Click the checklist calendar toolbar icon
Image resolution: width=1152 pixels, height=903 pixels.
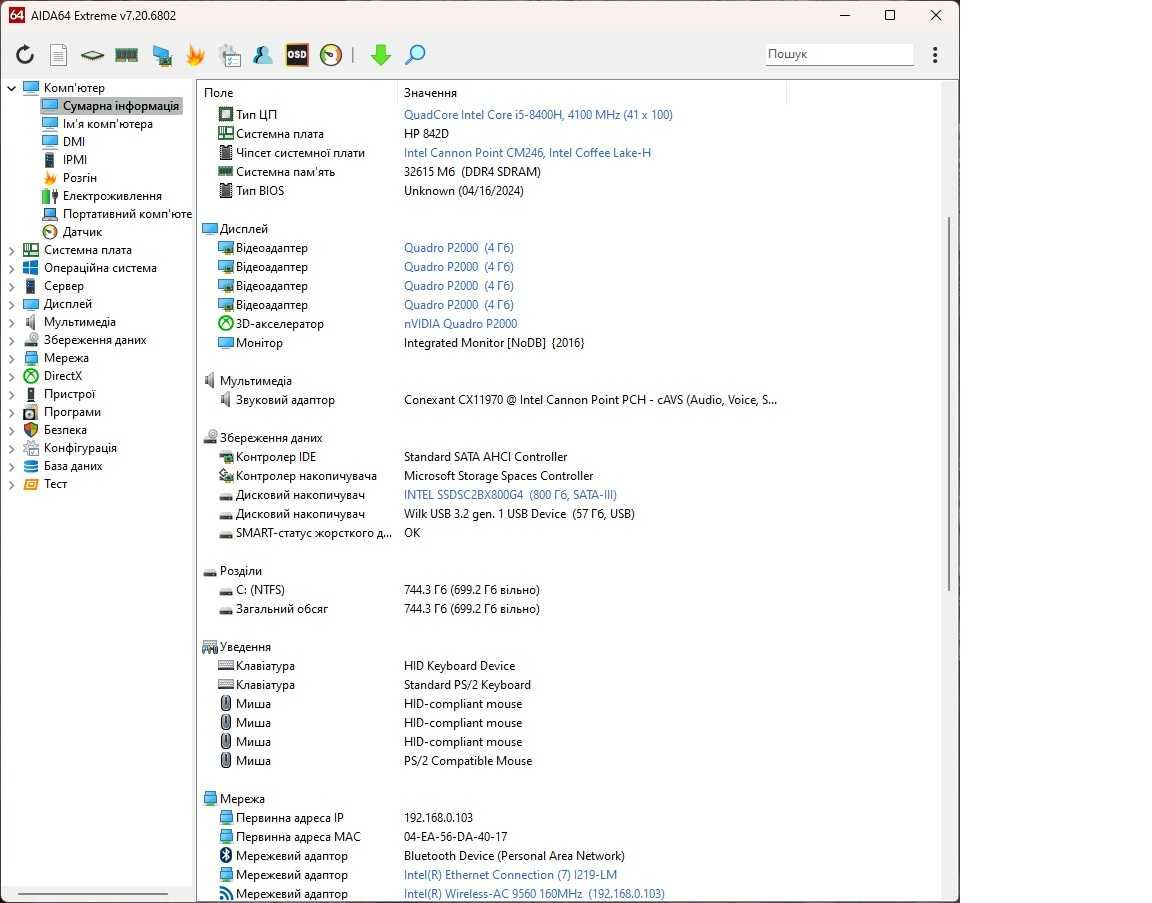(230, 55)
